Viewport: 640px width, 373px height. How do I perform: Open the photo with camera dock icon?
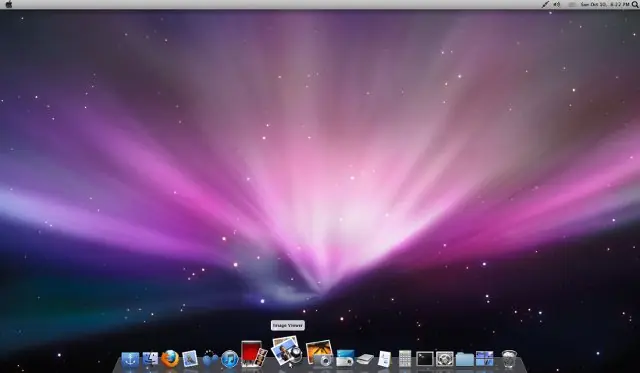(320, 353)
